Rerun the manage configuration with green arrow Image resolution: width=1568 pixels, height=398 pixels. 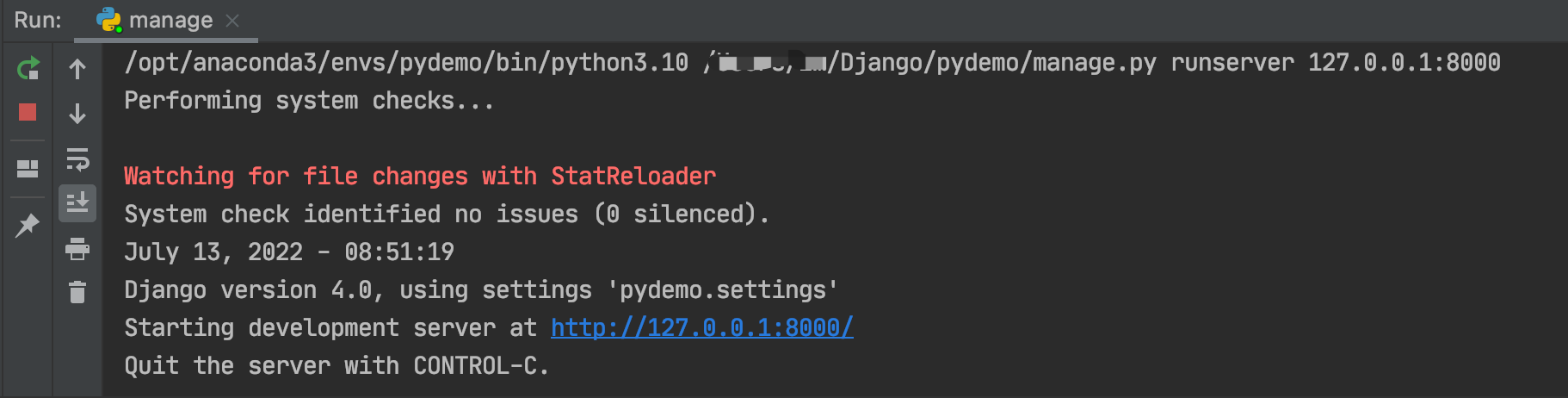click(x=28, y=68)
